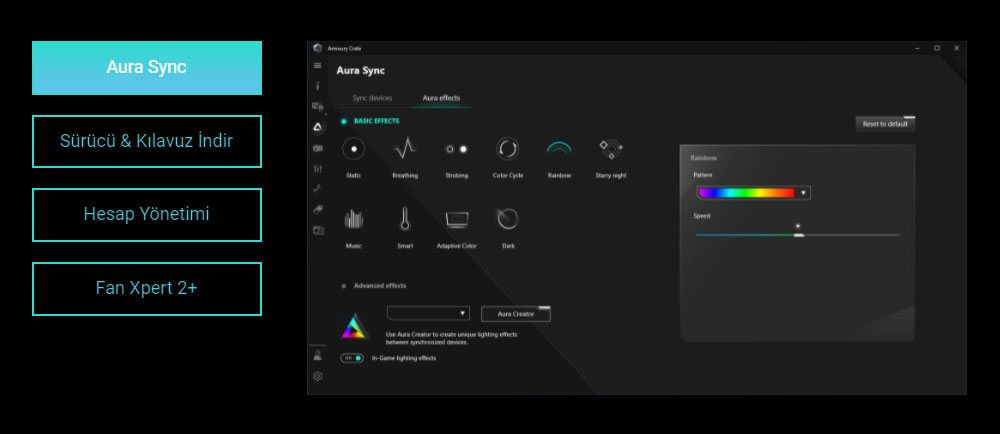This screenshot has height=434, width=1000.
Task: Open the Fan Xpert 2+ tab
Action: pos(147,288)
